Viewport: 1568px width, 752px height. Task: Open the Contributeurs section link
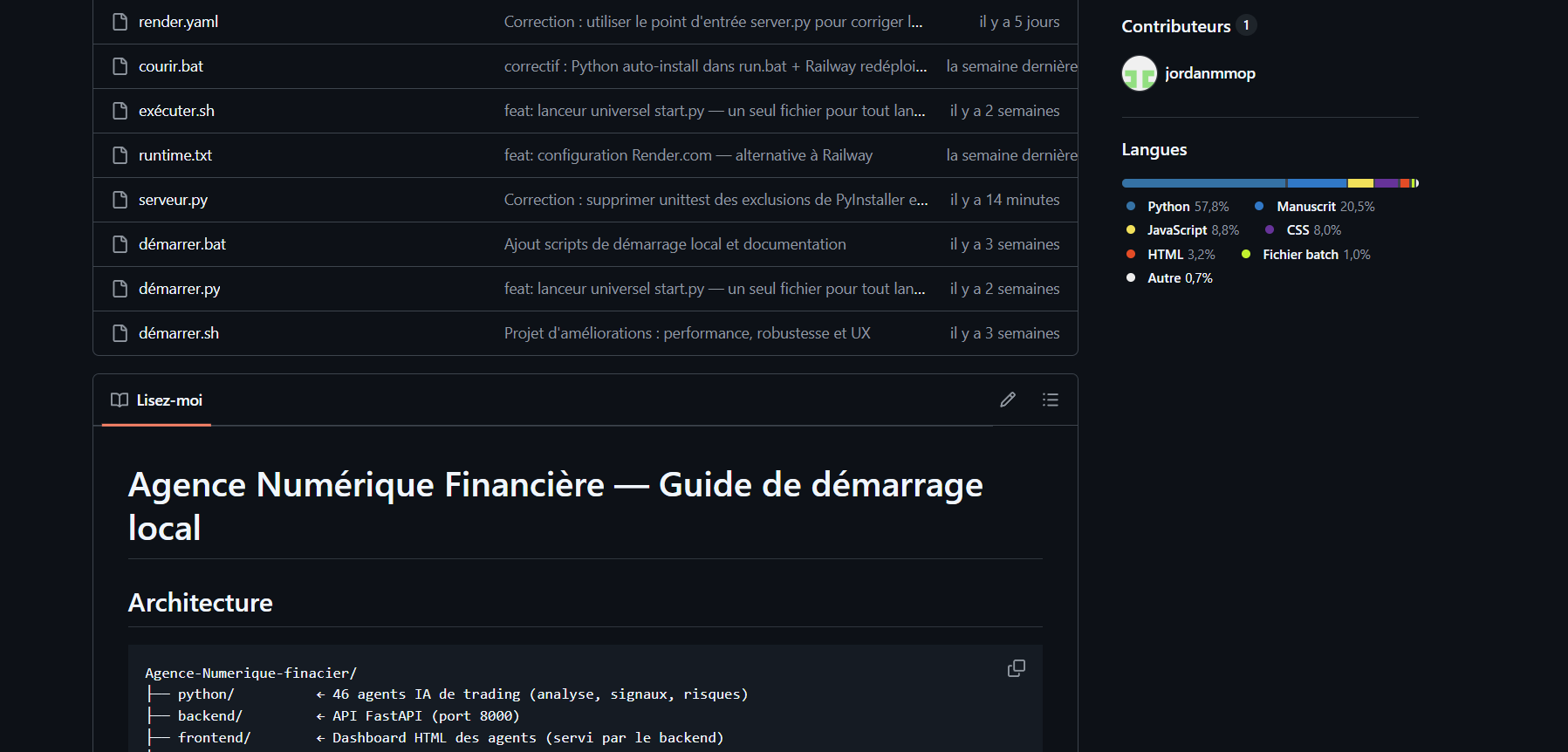[1176, 26]
